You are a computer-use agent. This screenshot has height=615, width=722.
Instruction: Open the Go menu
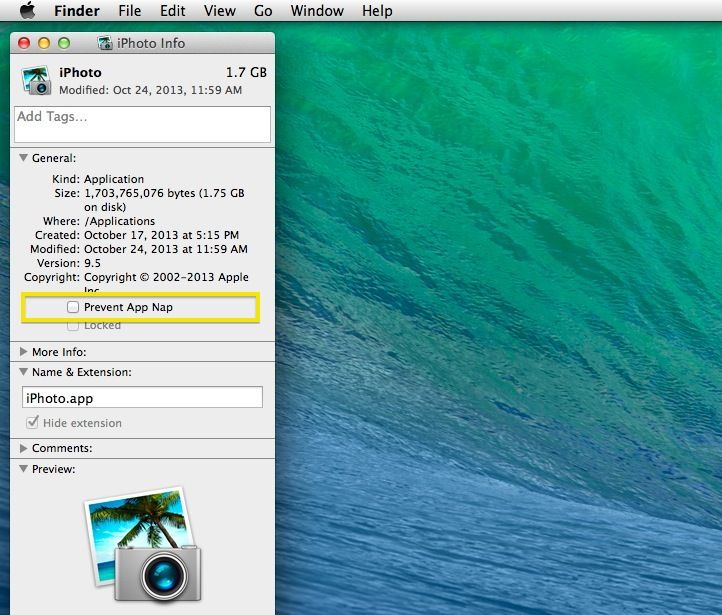coord(263,11)
